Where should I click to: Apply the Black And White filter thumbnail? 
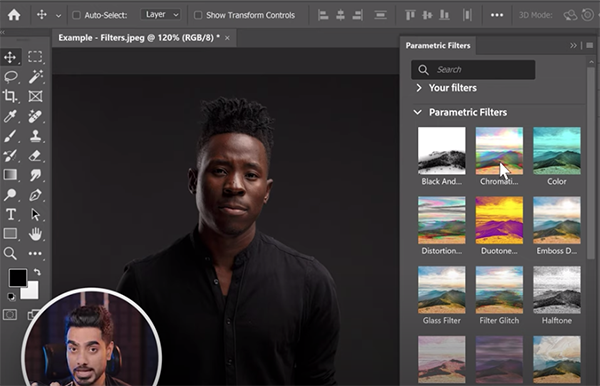tap(442, 151)
